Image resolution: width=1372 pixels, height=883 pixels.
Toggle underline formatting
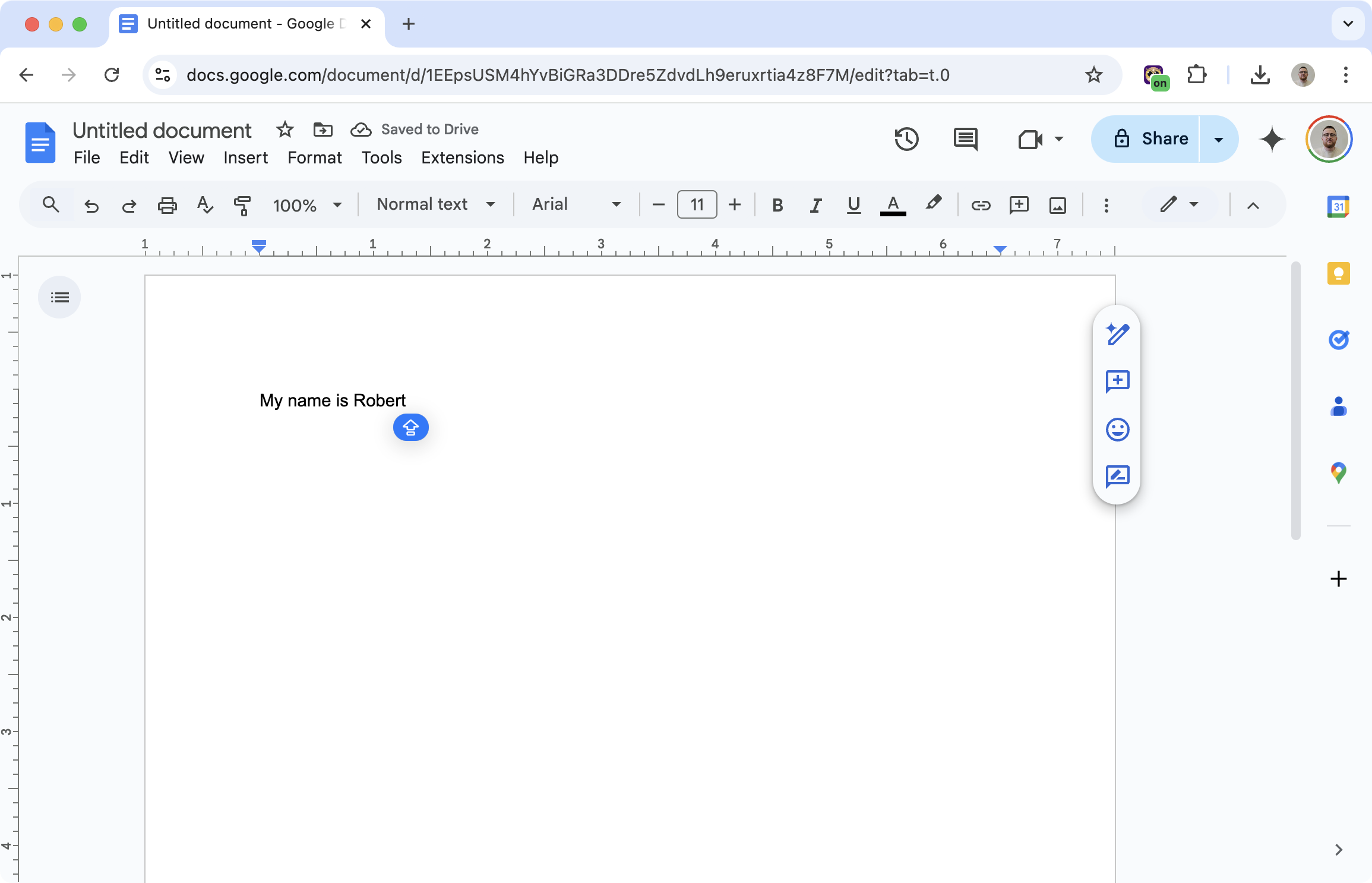point(853,205)
